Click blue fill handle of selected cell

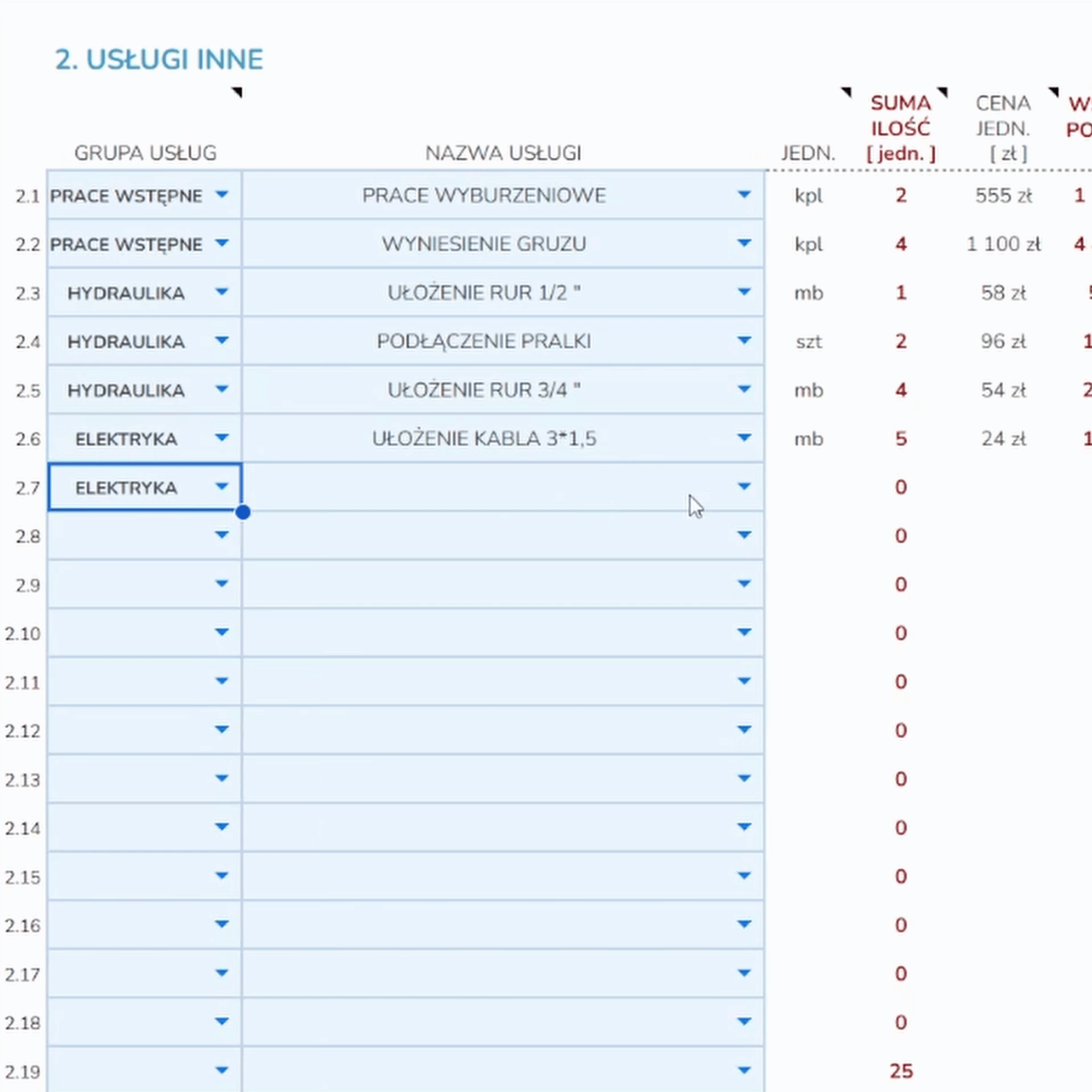(x=243, y=512)
